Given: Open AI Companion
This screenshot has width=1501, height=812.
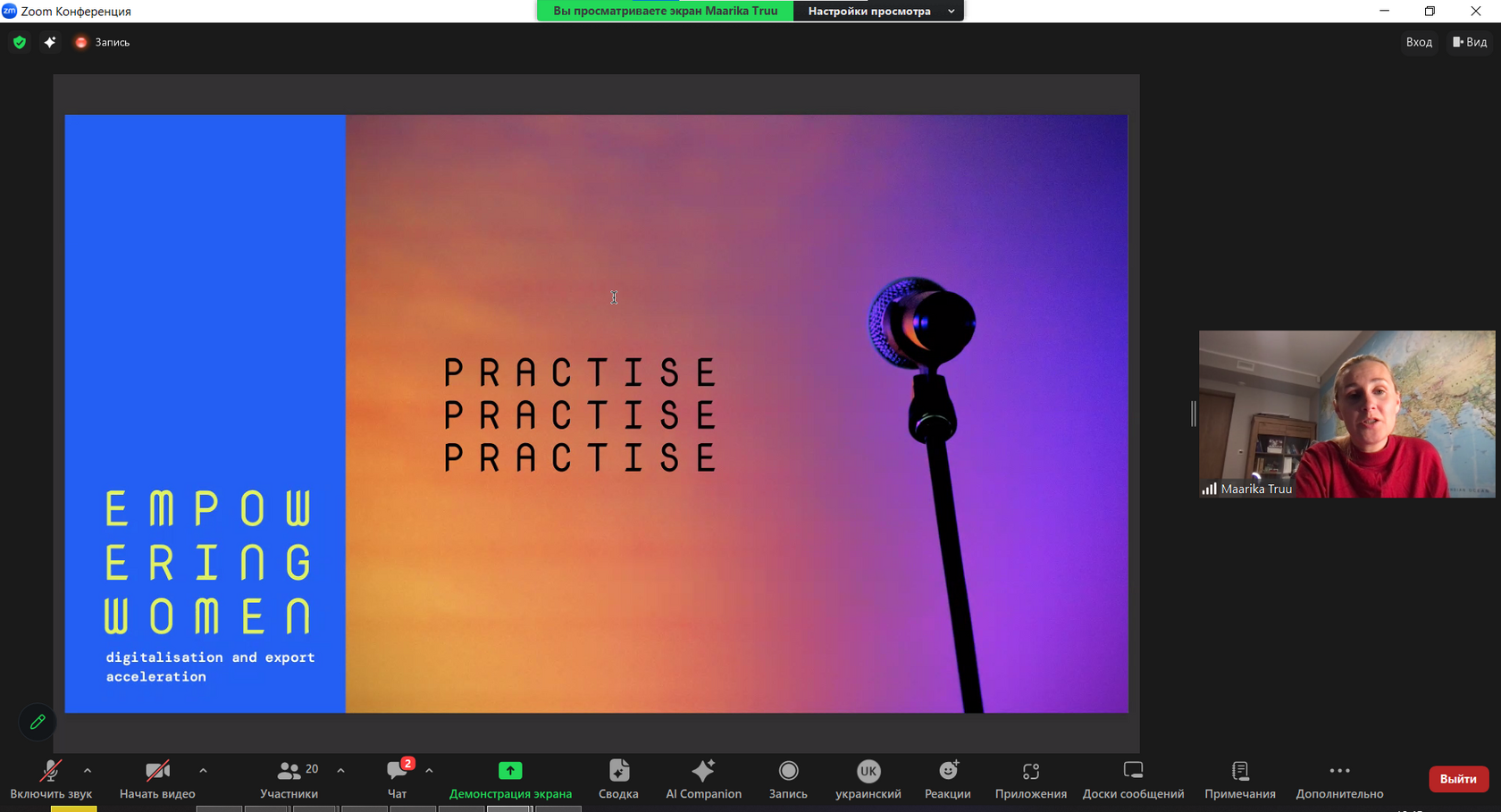Looking at the screenshot, I should (704, 779).
